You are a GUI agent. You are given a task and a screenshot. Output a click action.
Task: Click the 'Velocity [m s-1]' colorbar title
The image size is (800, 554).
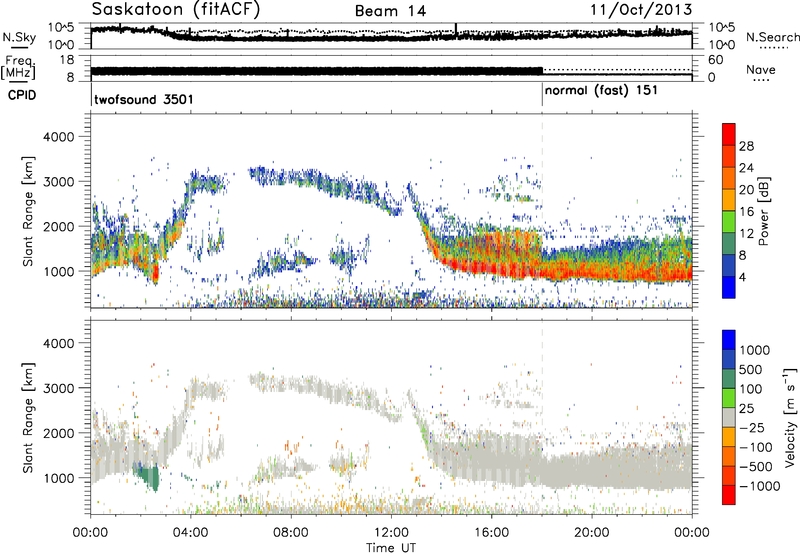pos(790,416)
